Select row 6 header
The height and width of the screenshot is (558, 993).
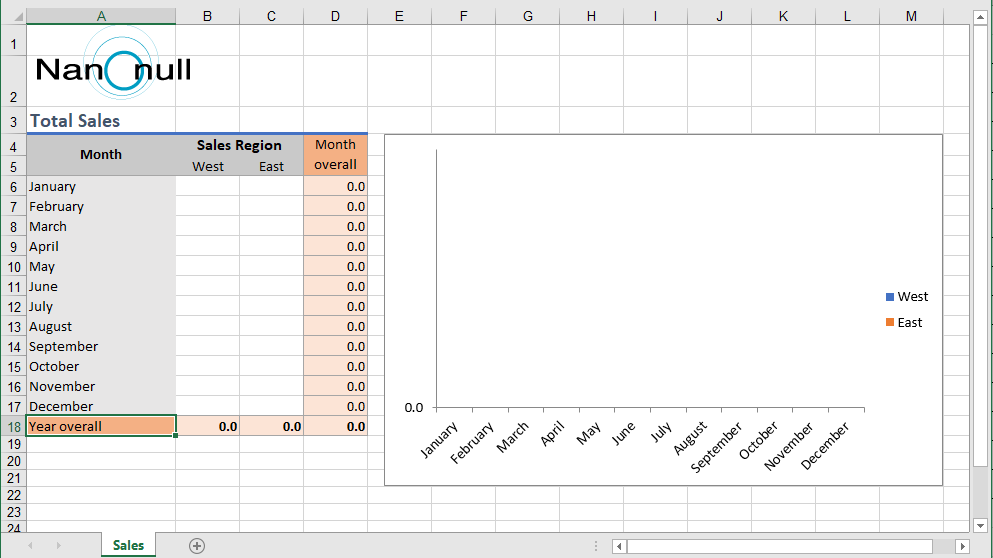(13, 187)
